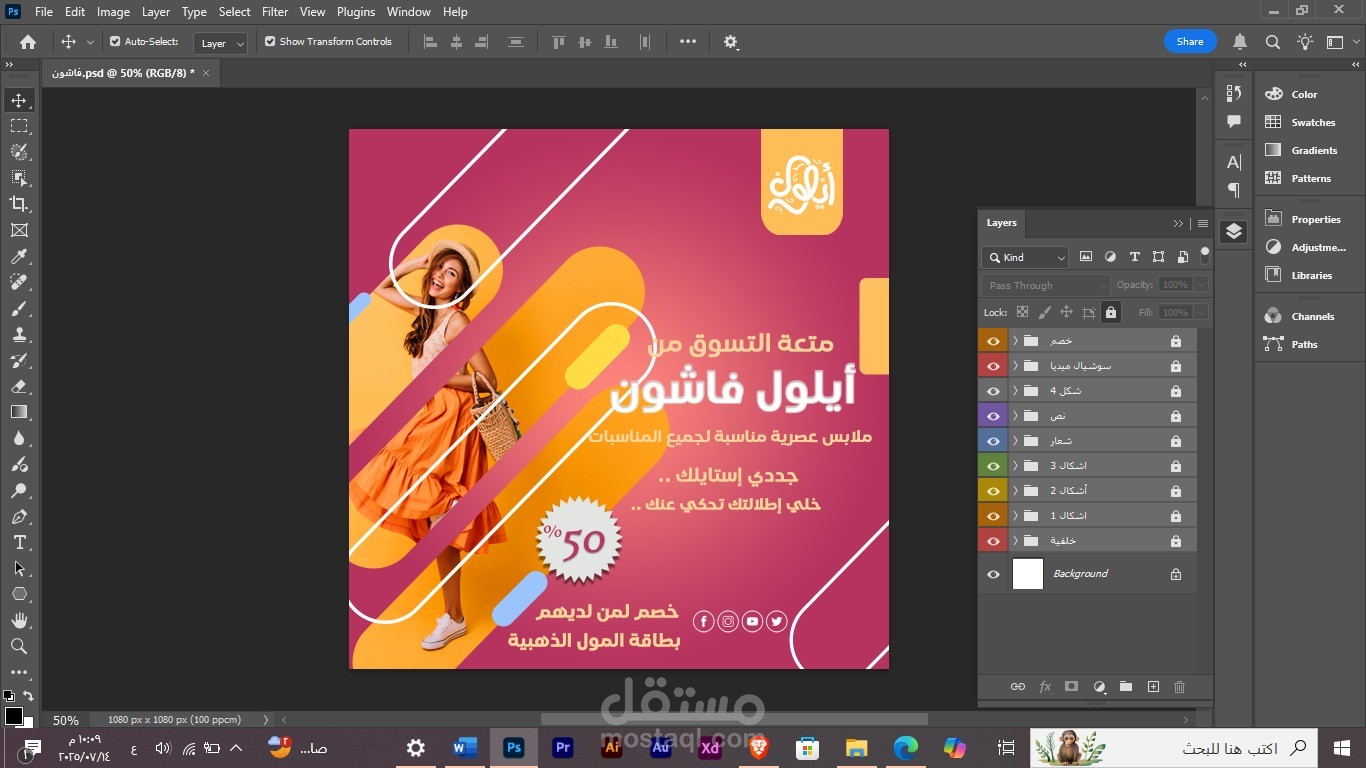Go to the Photoshop Home screen
This screenshot has width=1366, height=768.
28,42
